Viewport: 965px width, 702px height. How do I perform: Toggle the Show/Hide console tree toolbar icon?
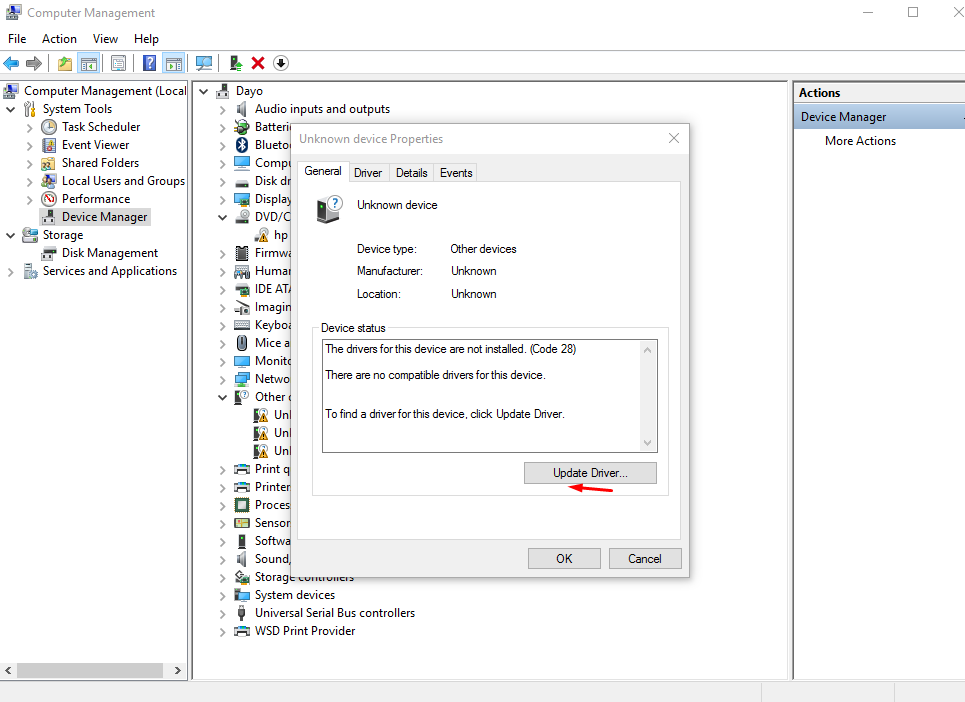(x=88, y=63)
